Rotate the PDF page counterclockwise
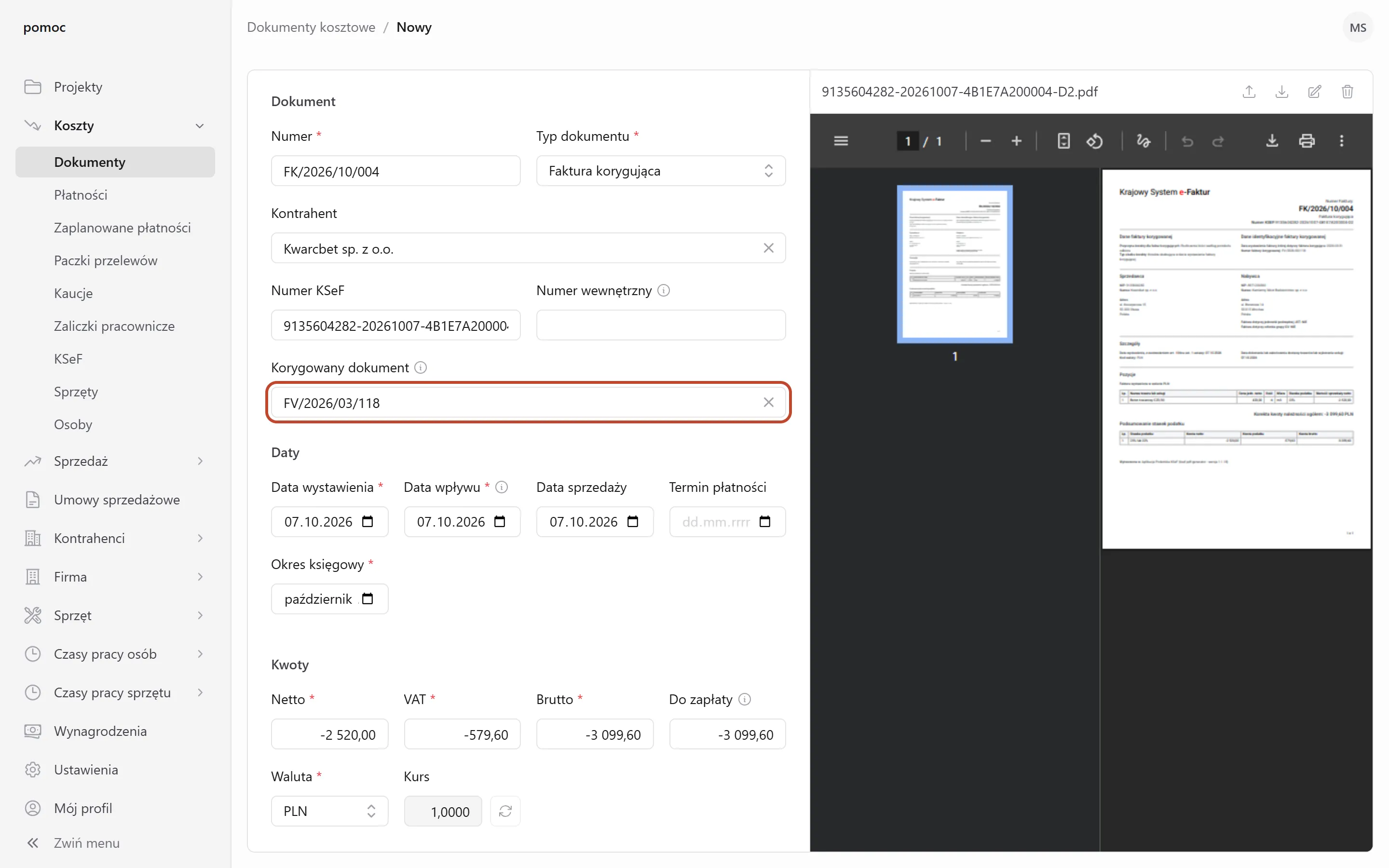The image size is (1389, 868). [x=1094, y=141]
